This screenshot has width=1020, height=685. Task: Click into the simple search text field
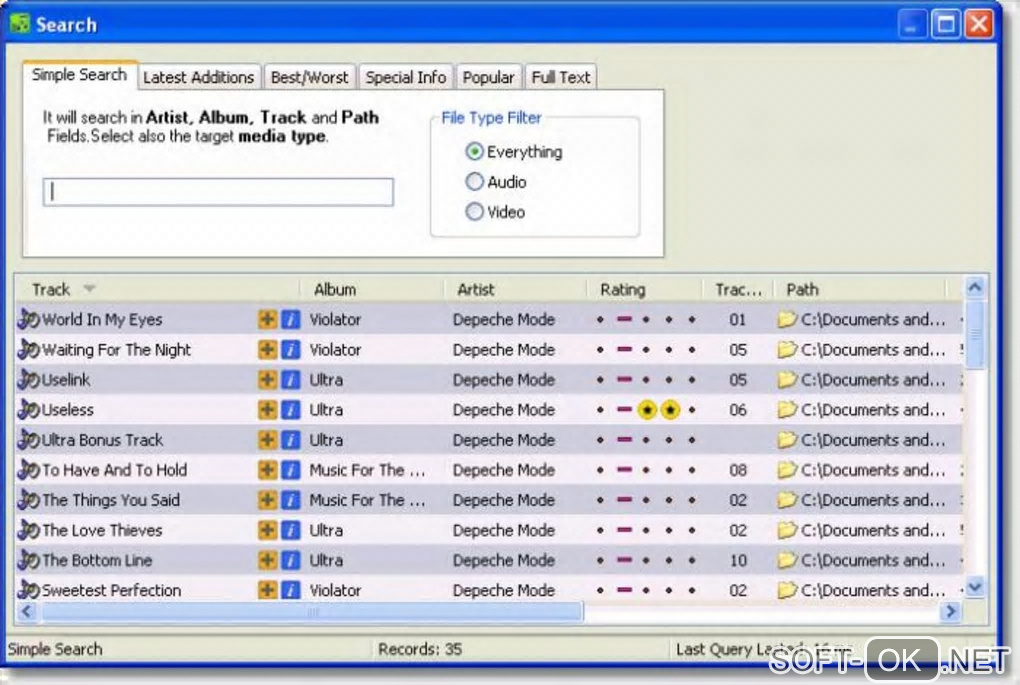click(218, 192)
